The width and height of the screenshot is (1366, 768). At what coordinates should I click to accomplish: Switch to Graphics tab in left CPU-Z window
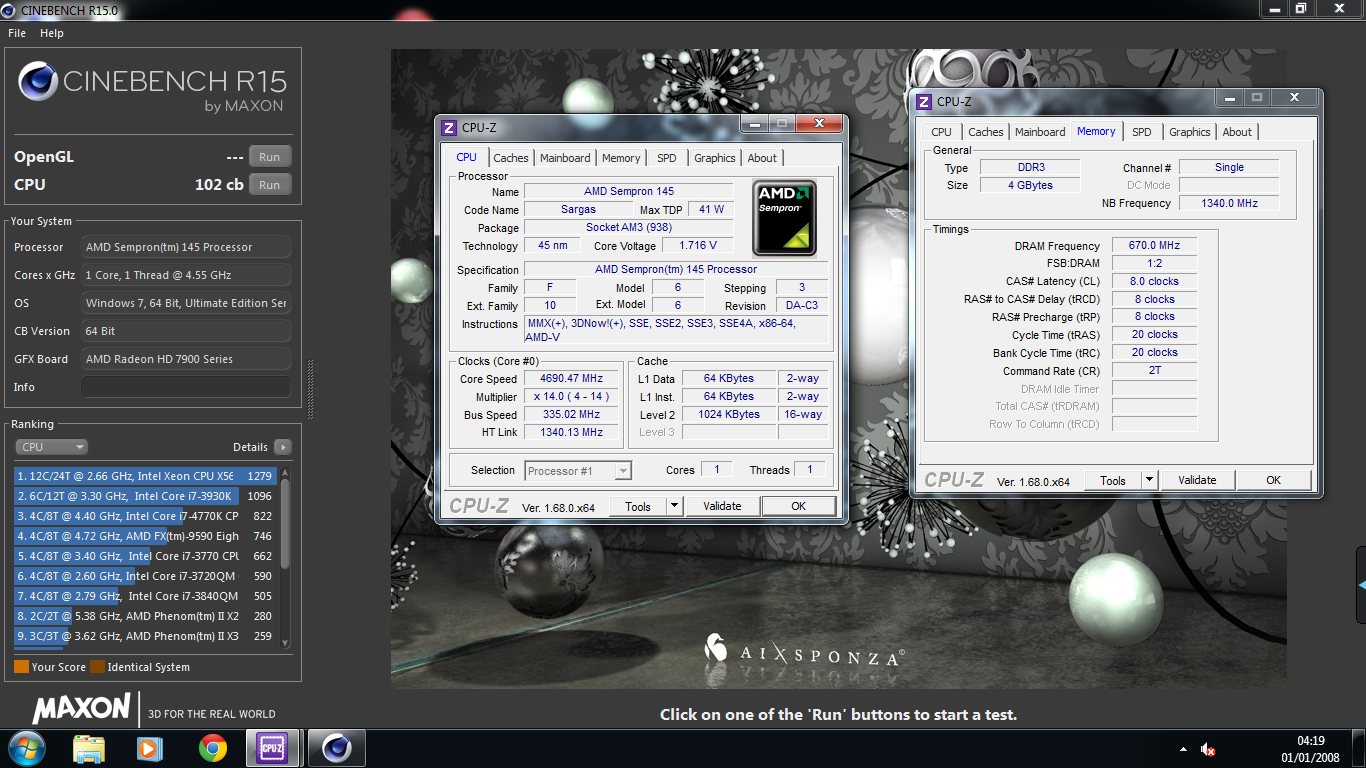(715, 158)
